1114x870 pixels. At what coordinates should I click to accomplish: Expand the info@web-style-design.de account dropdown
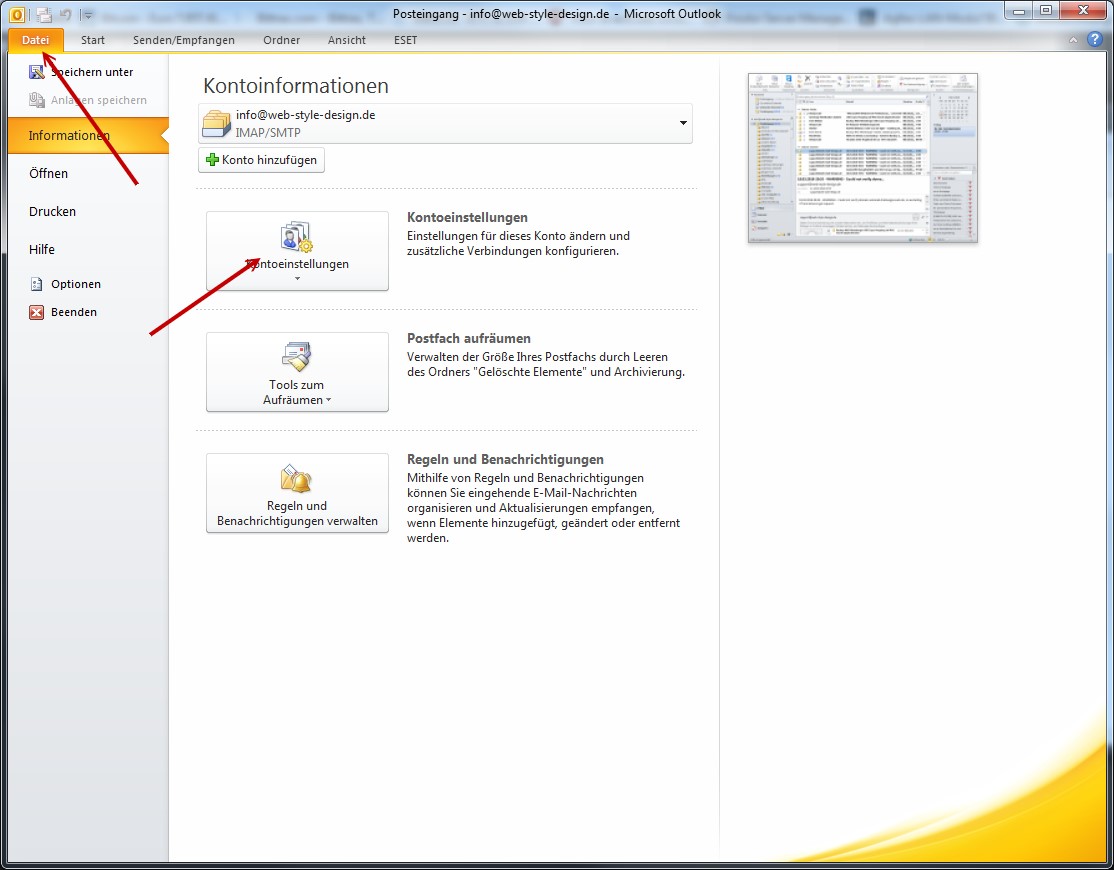tap(683, 124)
